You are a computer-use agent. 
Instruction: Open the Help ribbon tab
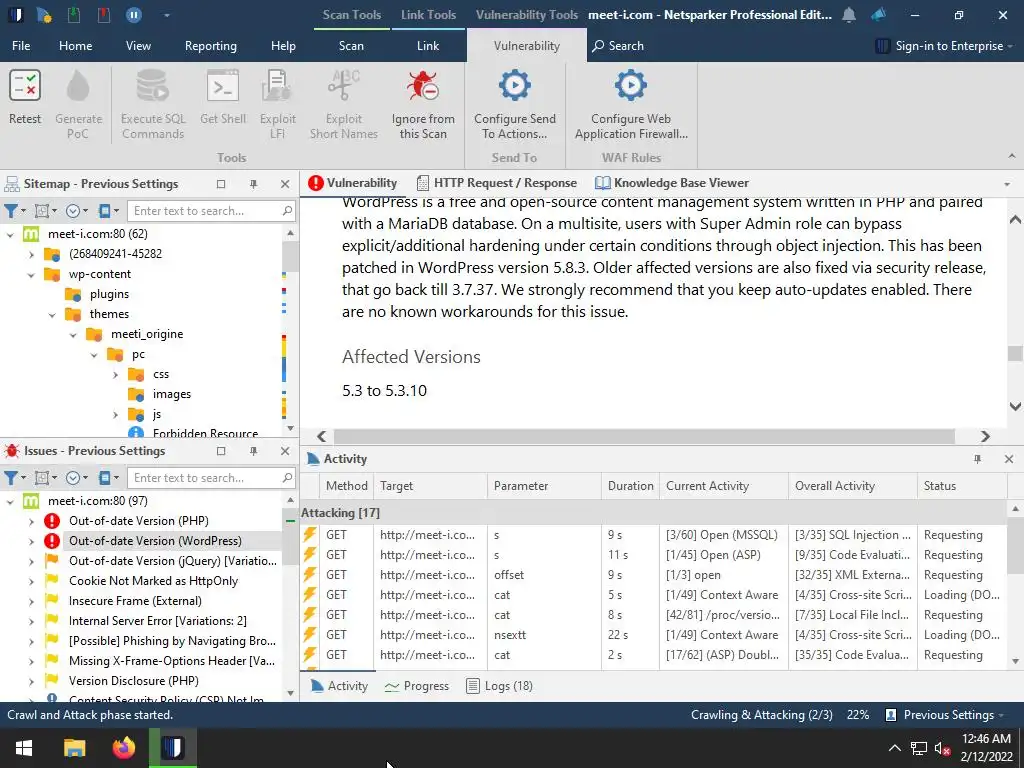tap(283, 46)
